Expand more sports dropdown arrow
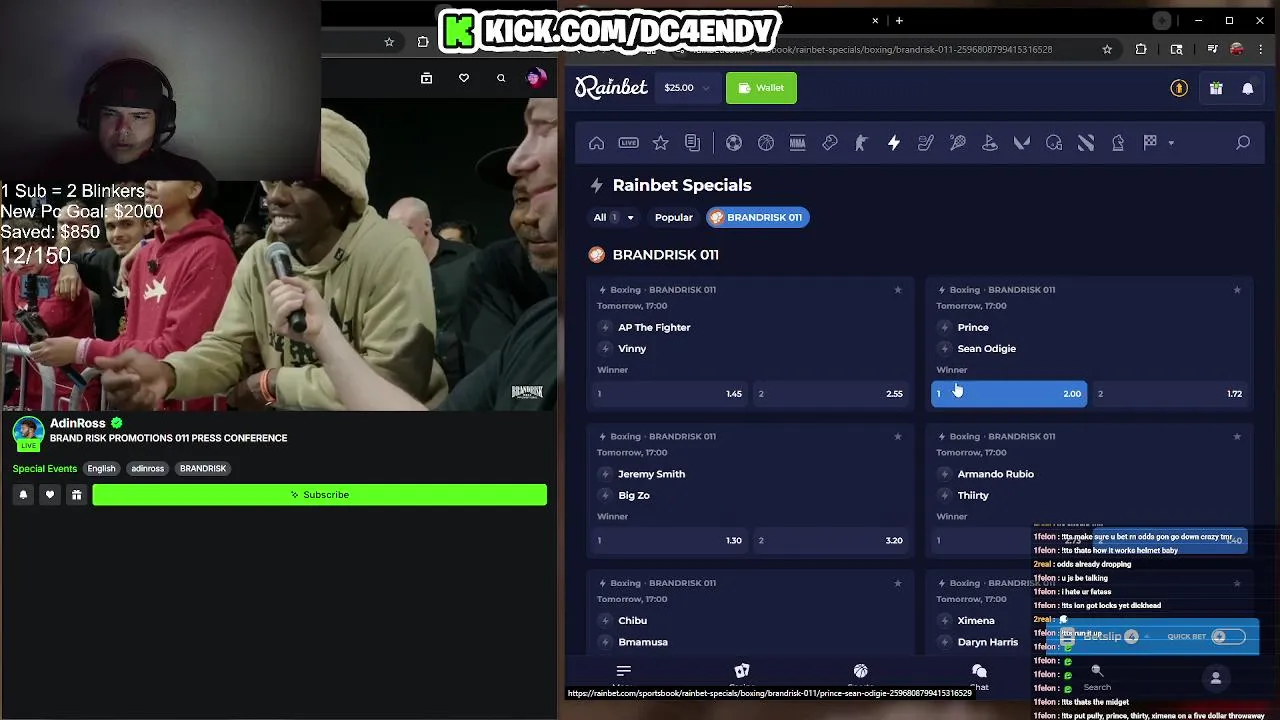Viewport: 1280px width, 720px height. [1171, 143]
